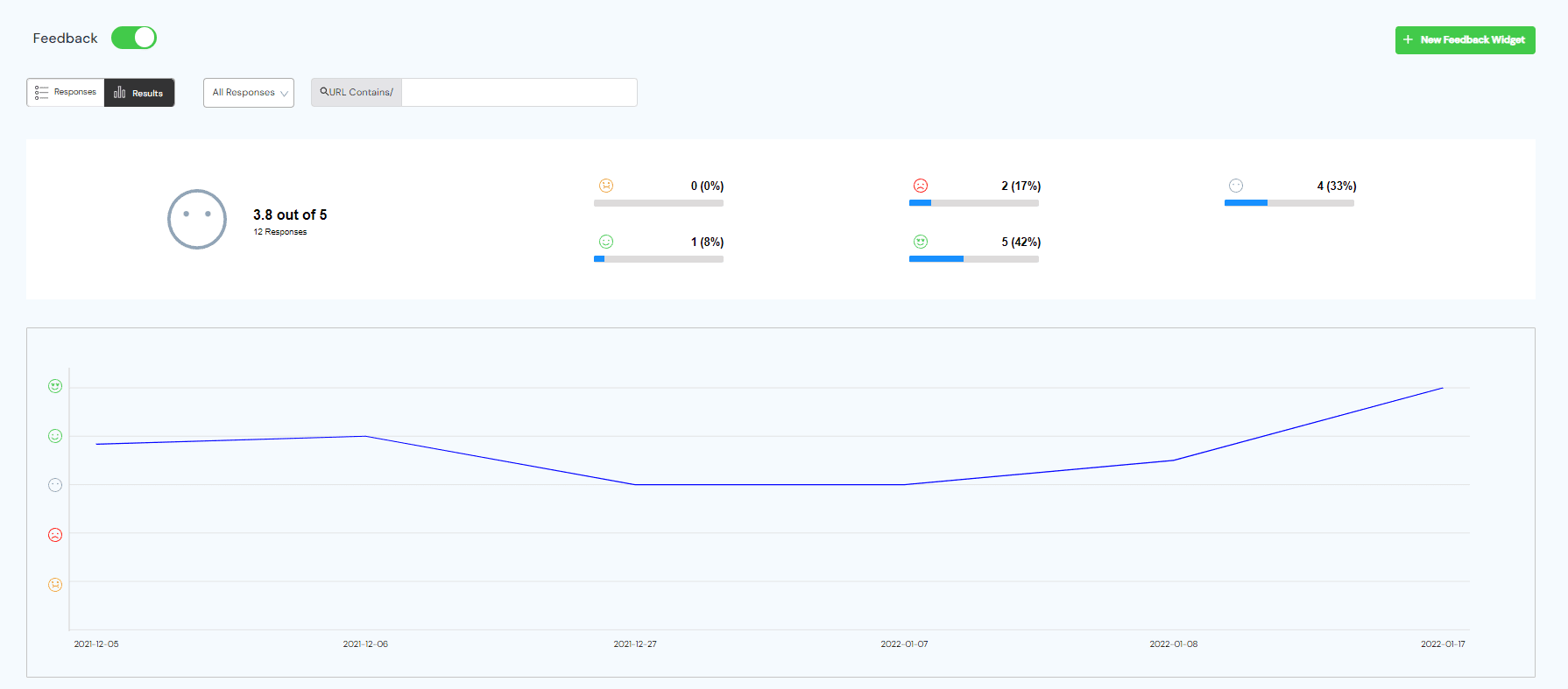
Task: Click the progress bar under 5 (42%)
Action: tap(974, 259)
